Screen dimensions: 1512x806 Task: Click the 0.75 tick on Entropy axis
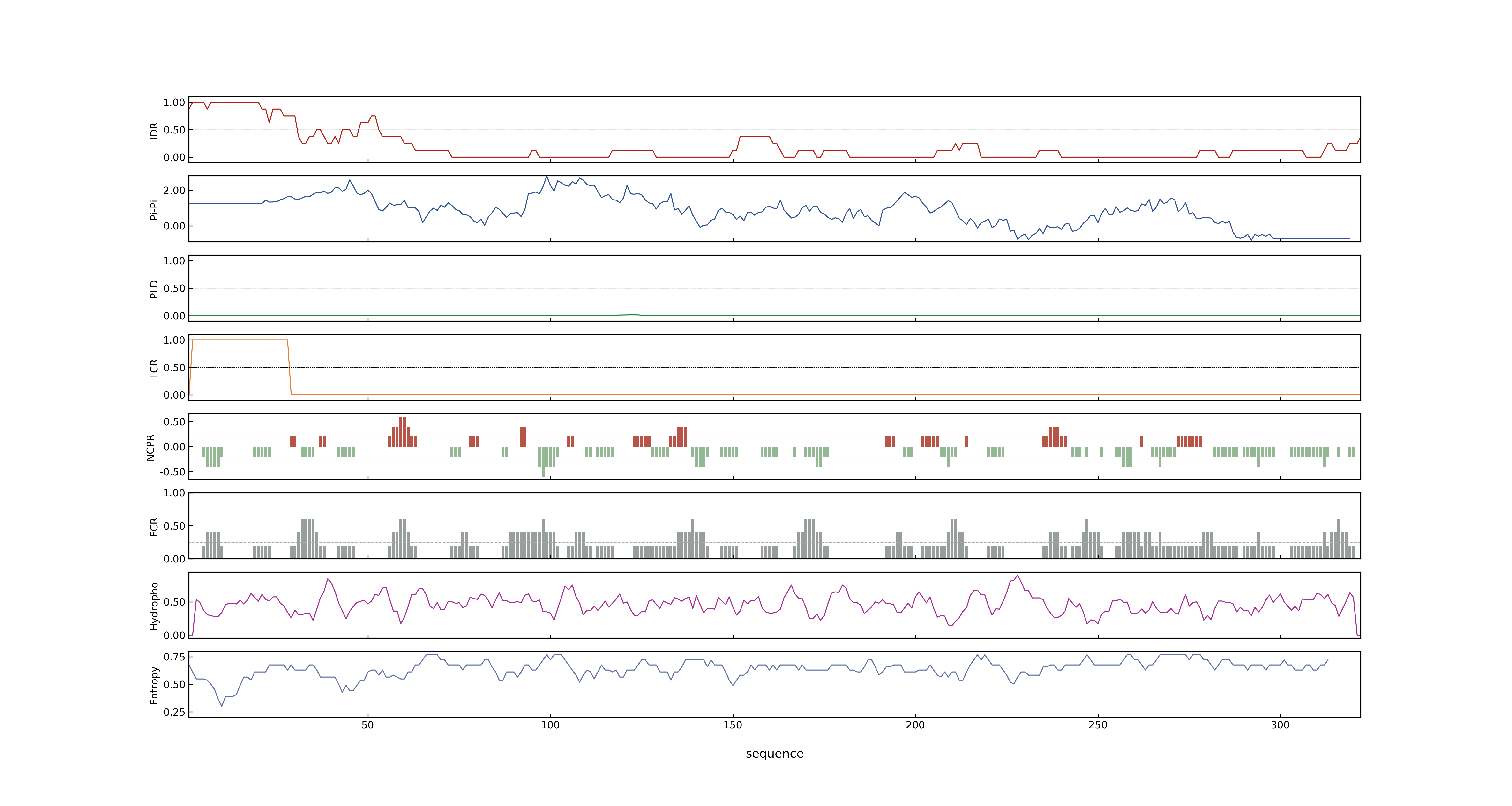tap(174, 657)
